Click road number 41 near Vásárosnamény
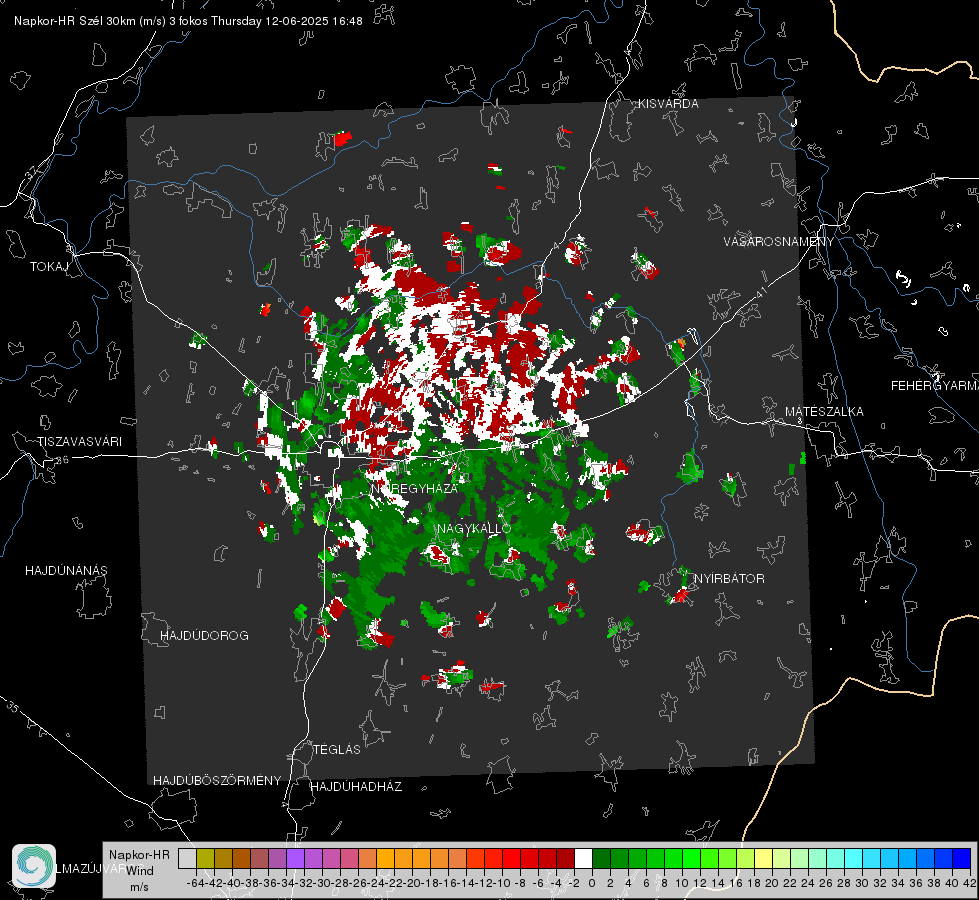Image resolution: width=979 pixels, height=900 pixels. [x=760, y=292]
